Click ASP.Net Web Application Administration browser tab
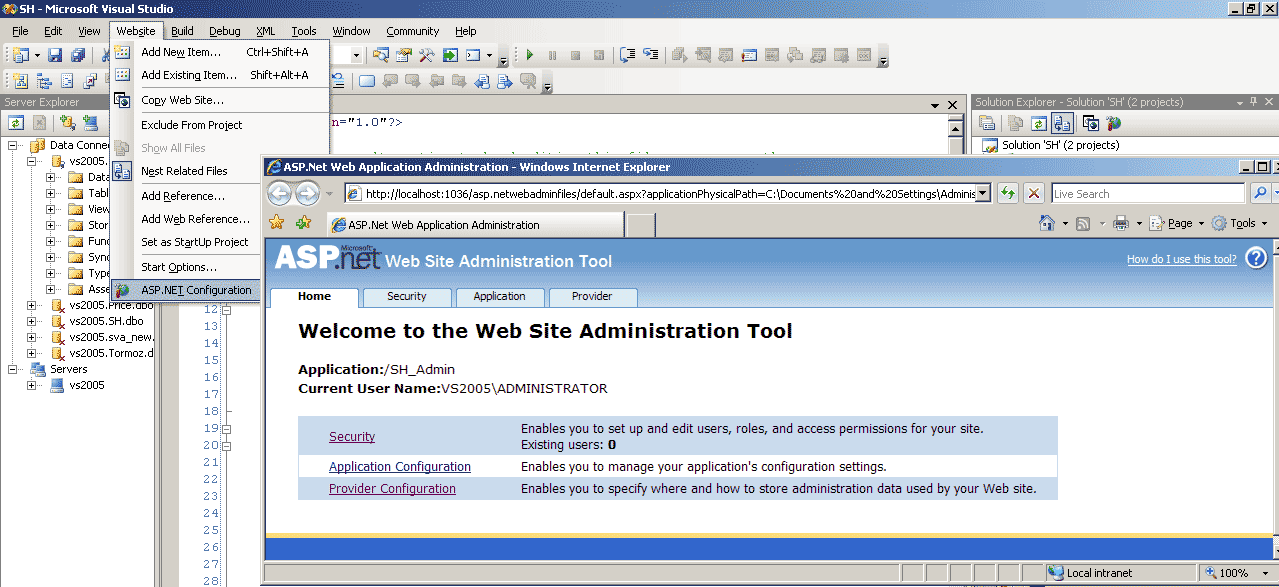The height and width of the screenshot is (587, 1279). pos(475,225)
